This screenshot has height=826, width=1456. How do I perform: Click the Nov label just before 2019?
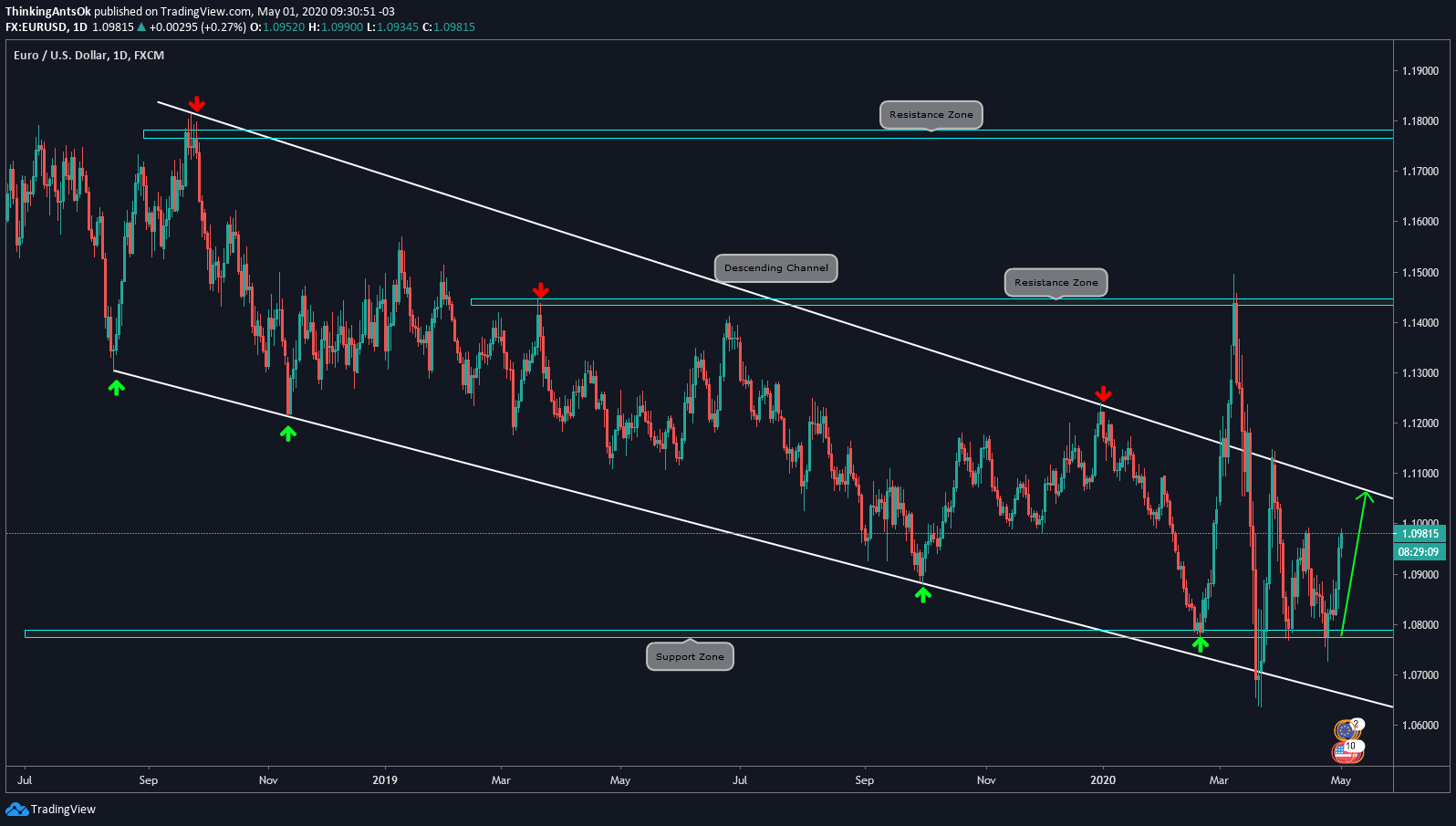pyautogui.click(x=268, y=780)
